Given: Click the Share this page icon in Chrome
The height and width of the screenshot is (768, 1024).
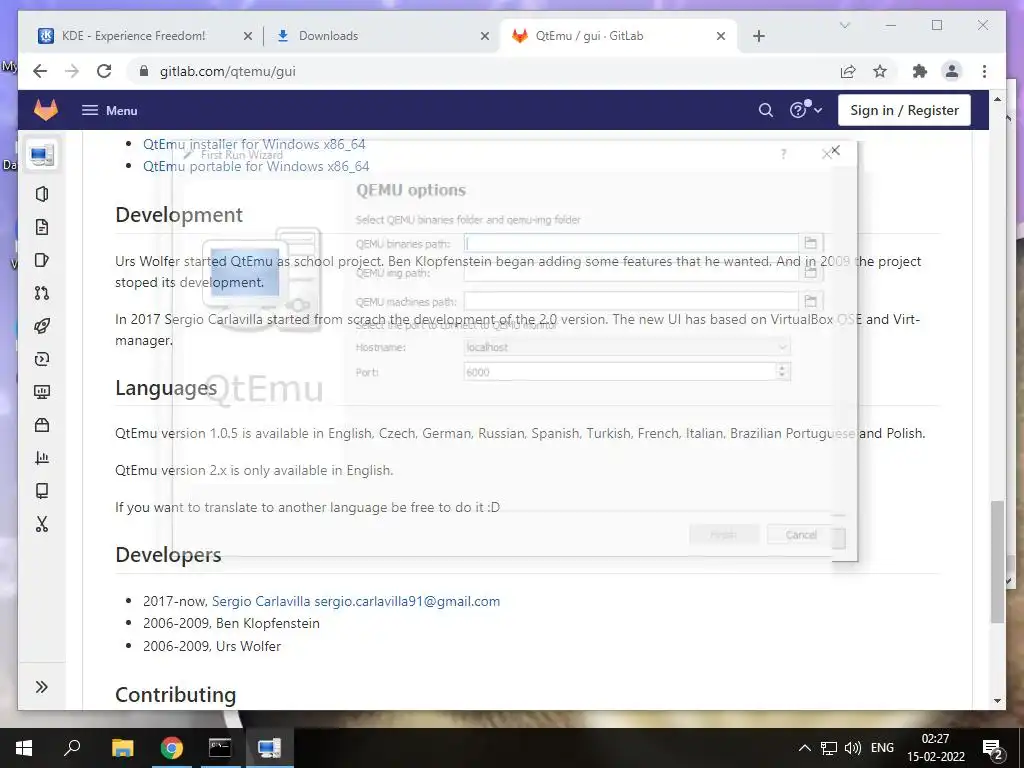Looking at the screenshot, I should [x=848, y=71].
